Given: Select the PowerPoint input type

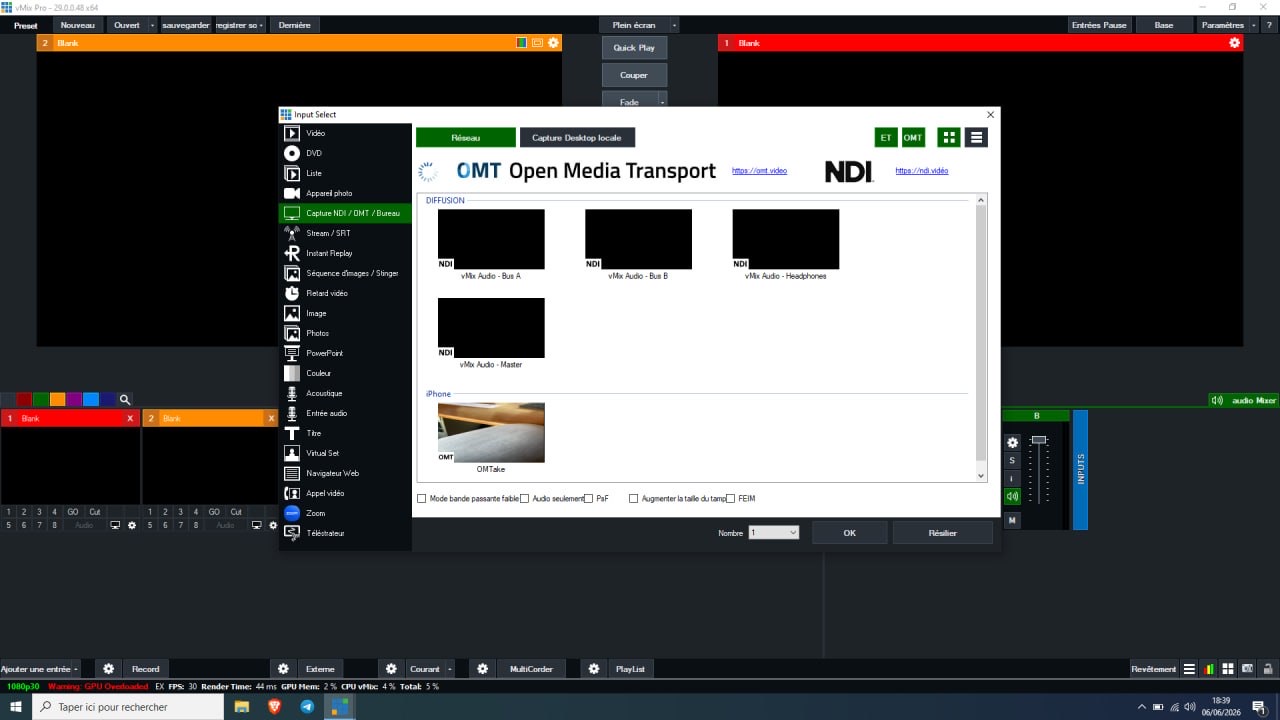Looking at the screenshot, I should pos(345,353).
